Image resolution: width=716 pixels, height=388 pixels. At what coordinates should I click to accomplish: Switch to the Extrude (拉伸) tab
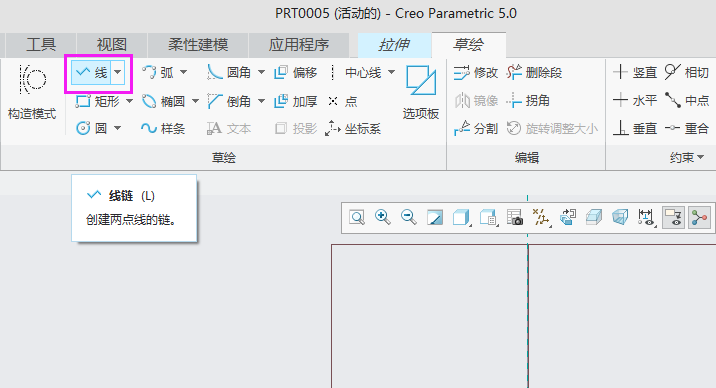tap(395, 45)
